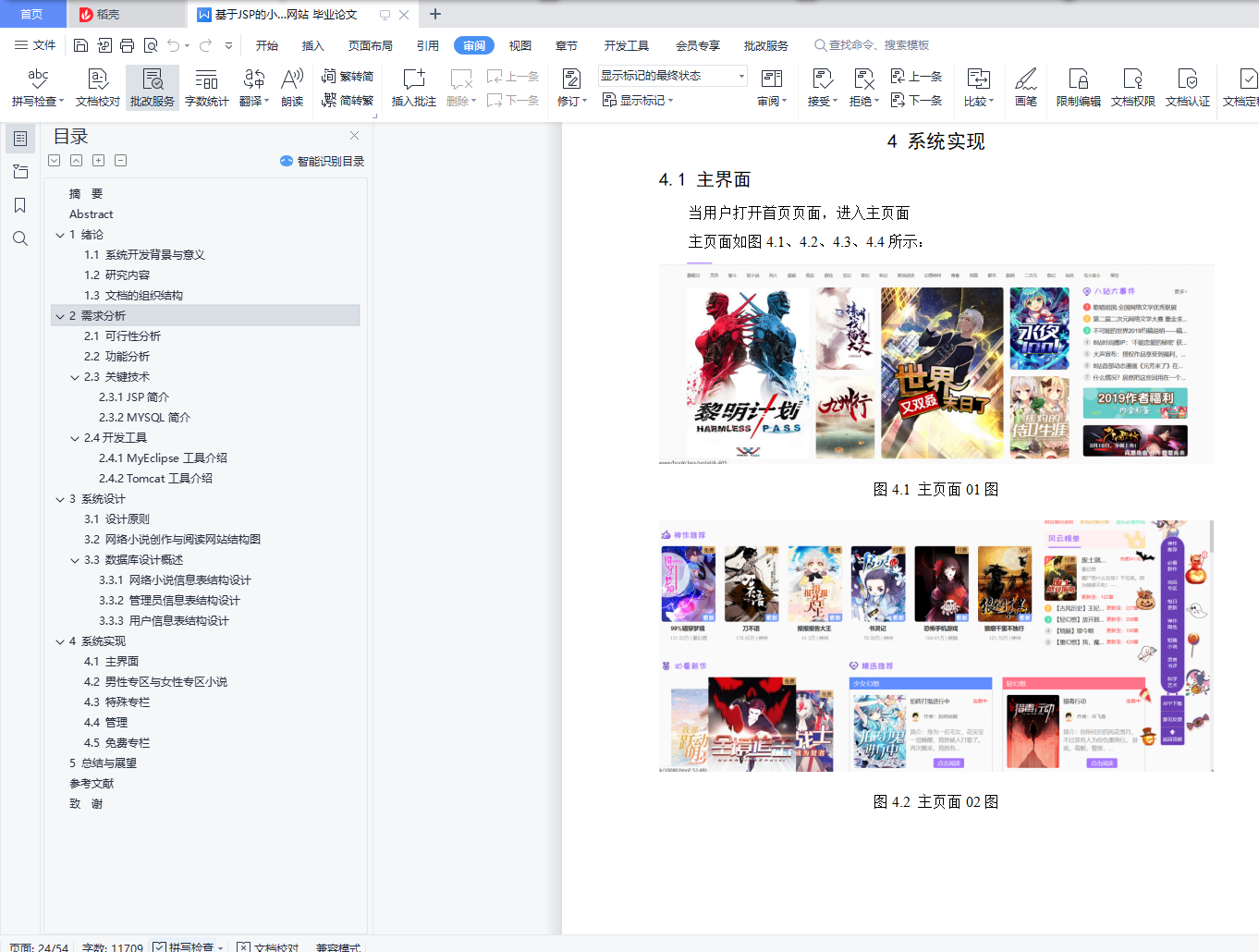
Task: Go to 上一条 change beside 拒绝
Action: (x=916, y=77)
